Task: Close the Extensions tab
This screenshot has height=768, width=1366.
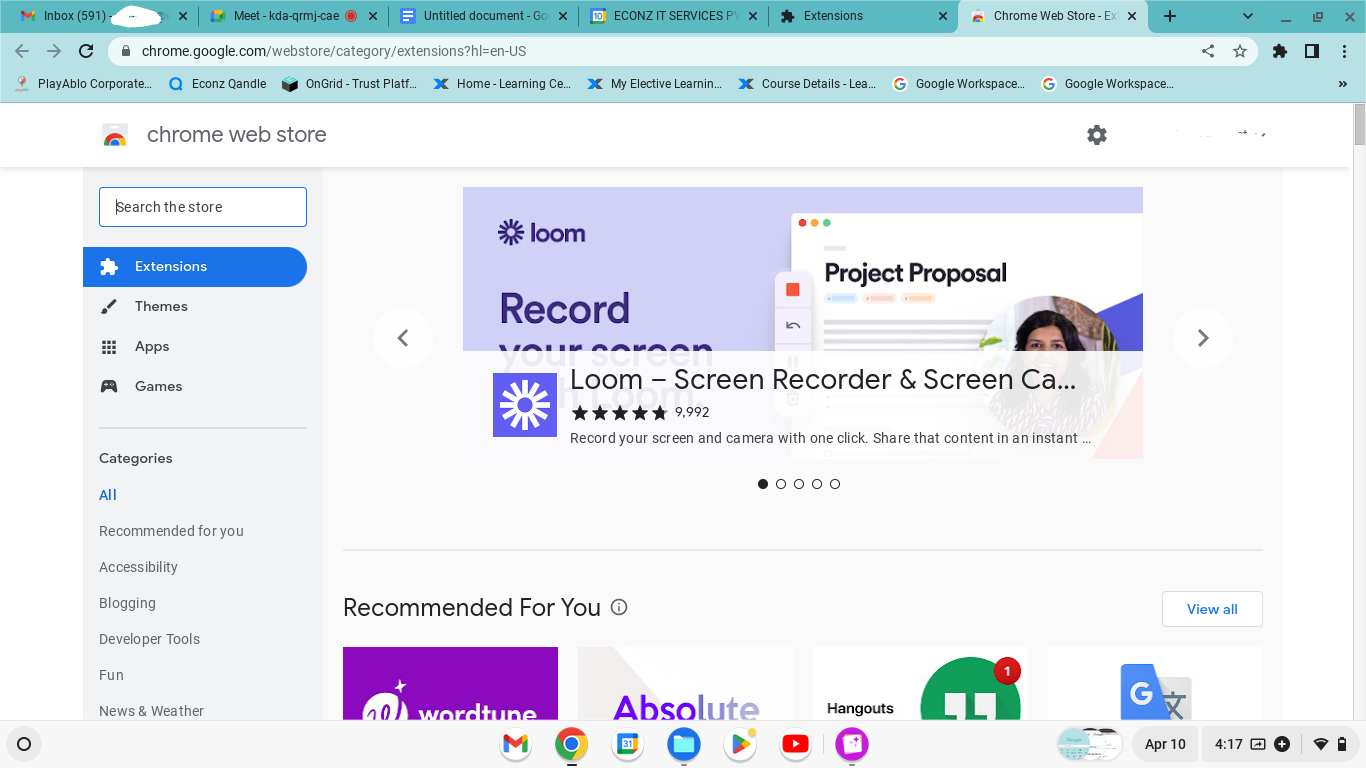Action: tap(943, 16)
